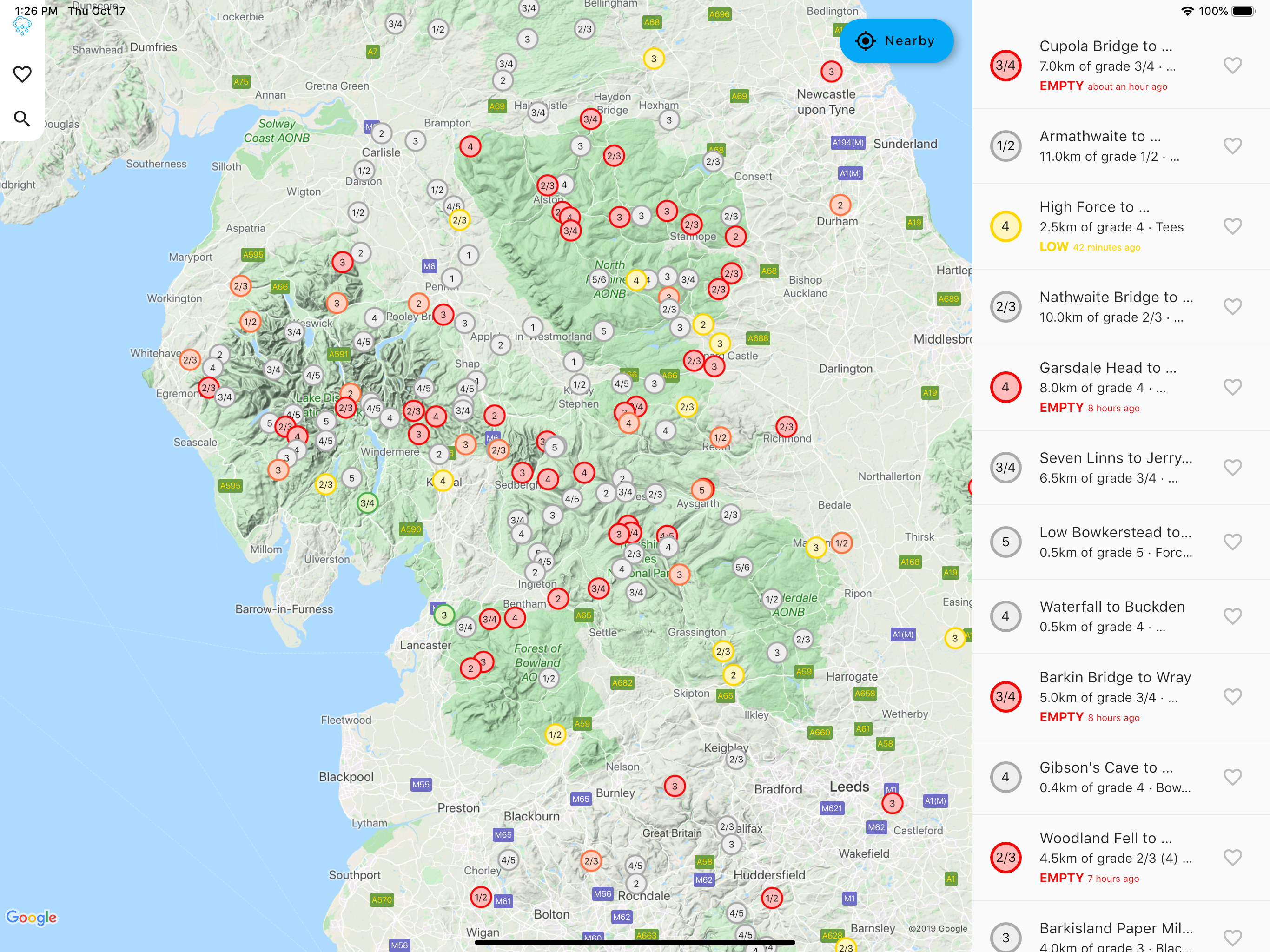Select the orange 5 marker near Aysgarth

701,490
